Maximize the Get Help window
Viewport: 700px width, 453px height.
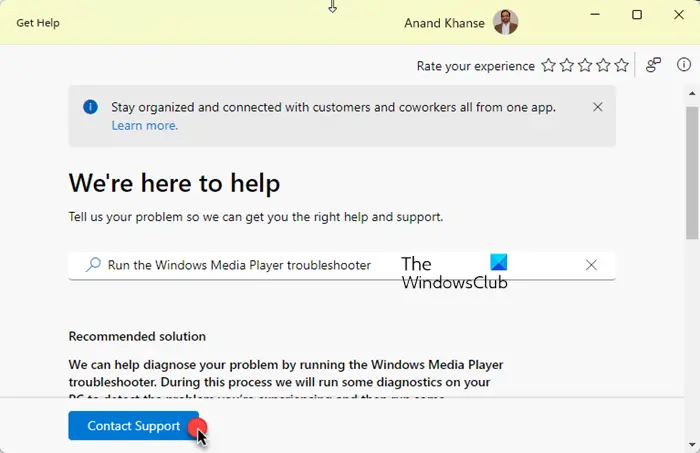pos(637,15)
